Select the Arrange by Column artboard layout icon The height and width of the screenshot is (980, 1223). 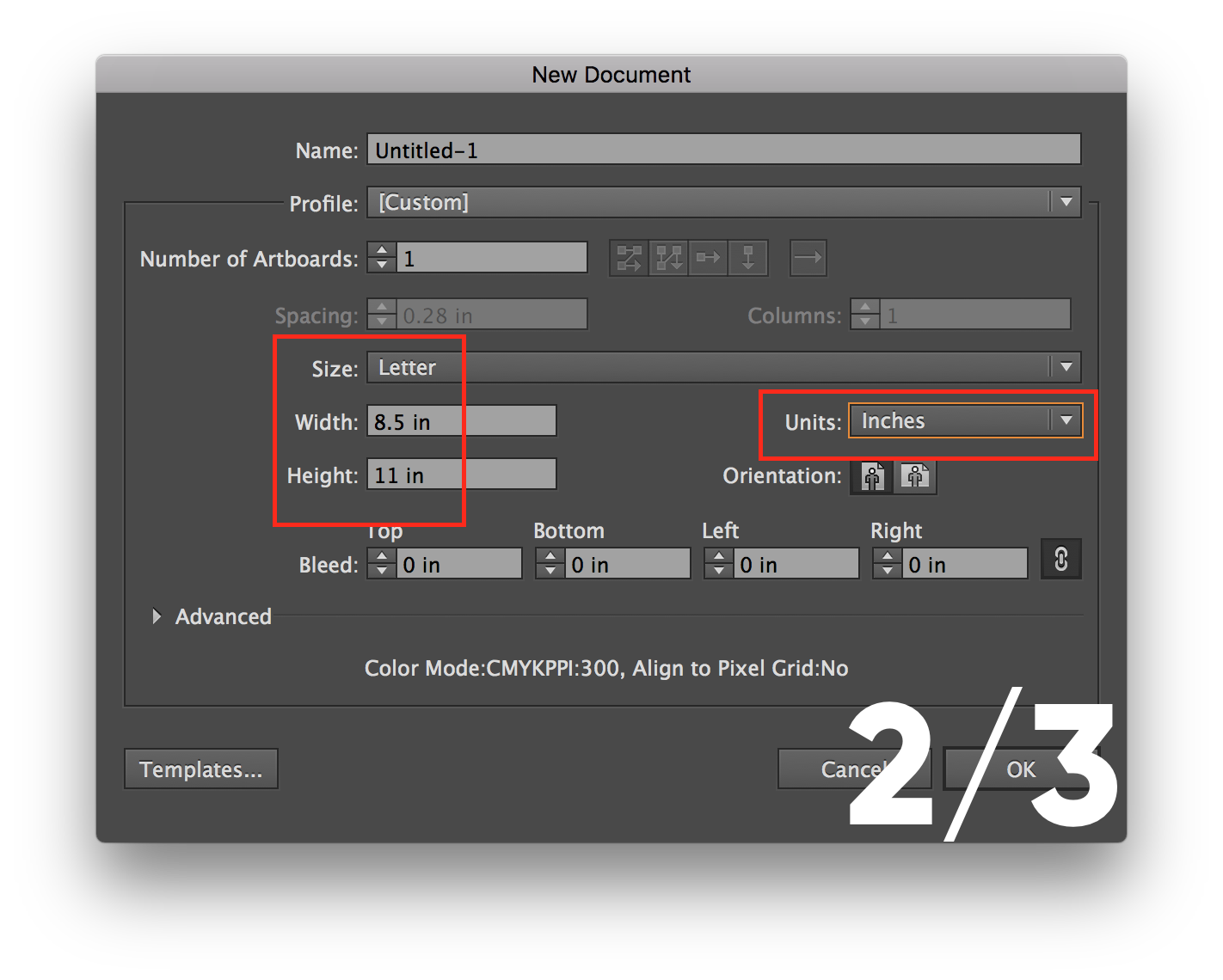pos(748,258)
